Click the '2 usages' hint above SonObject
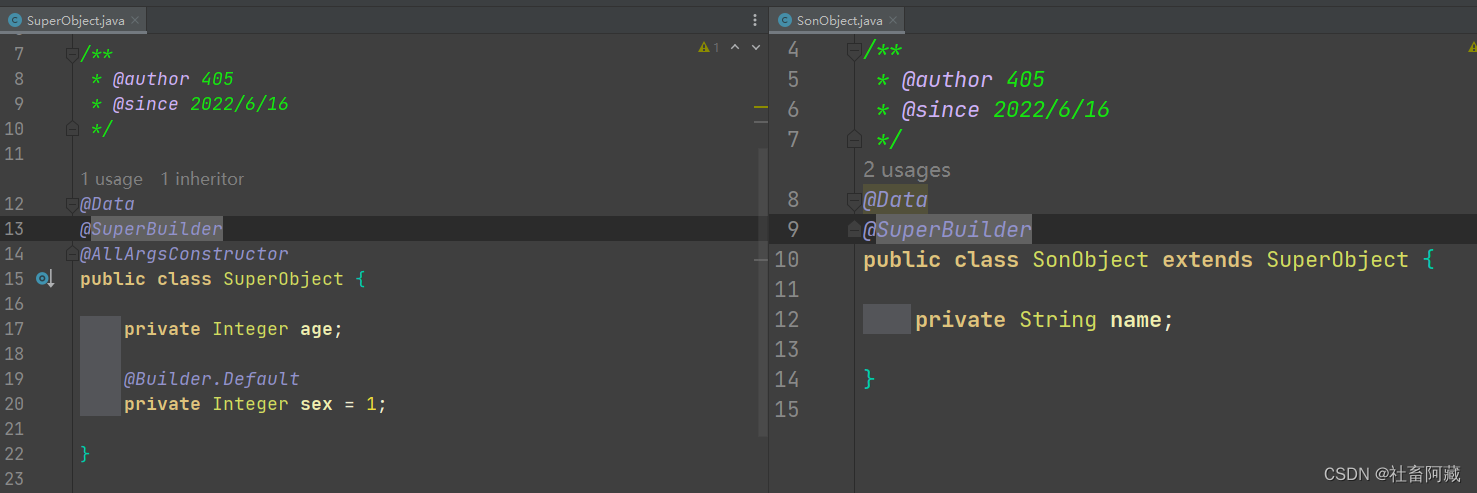The height and width of the screenshot is (493, 1477). pyautogui.click(x=906, y=170)
